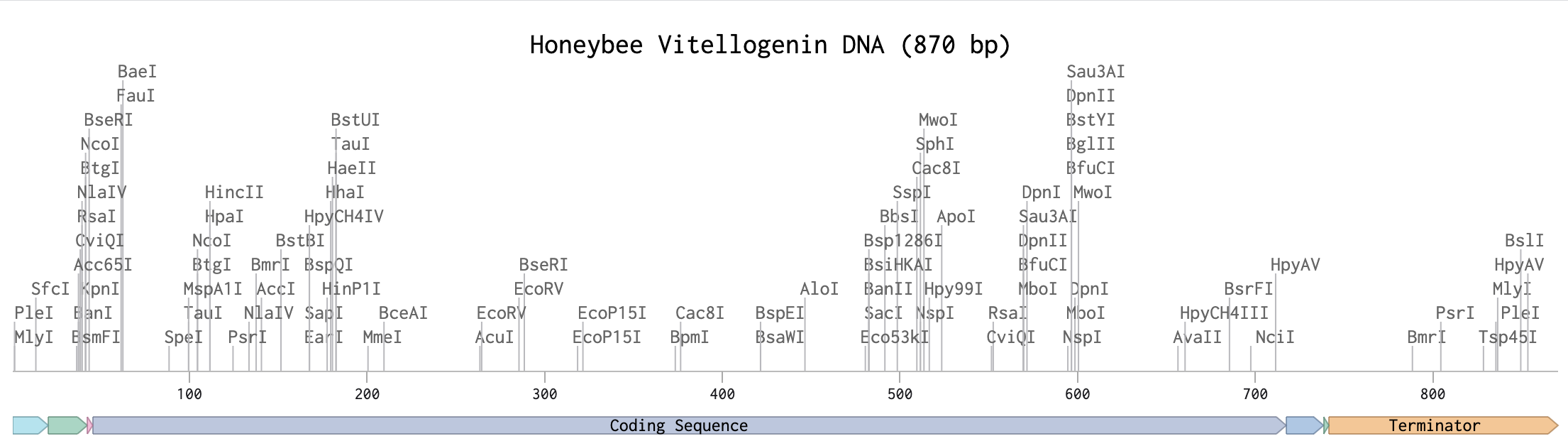Click the BslI enzyme label
Viewport: 1568px width, 446px height.
point(1524,241)
